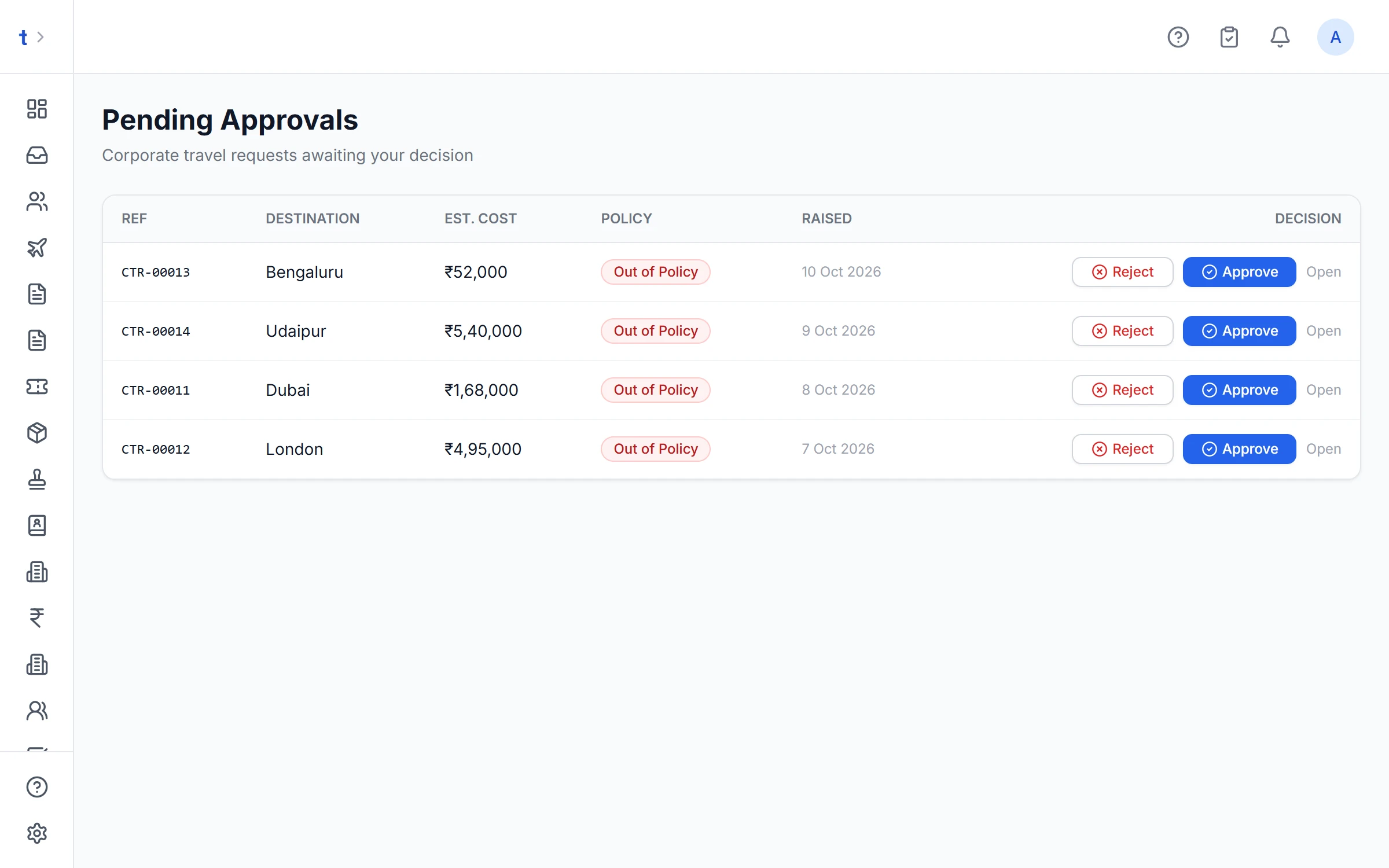
Task: Open the Dubai request via Open link
Action: [1323, 390]
